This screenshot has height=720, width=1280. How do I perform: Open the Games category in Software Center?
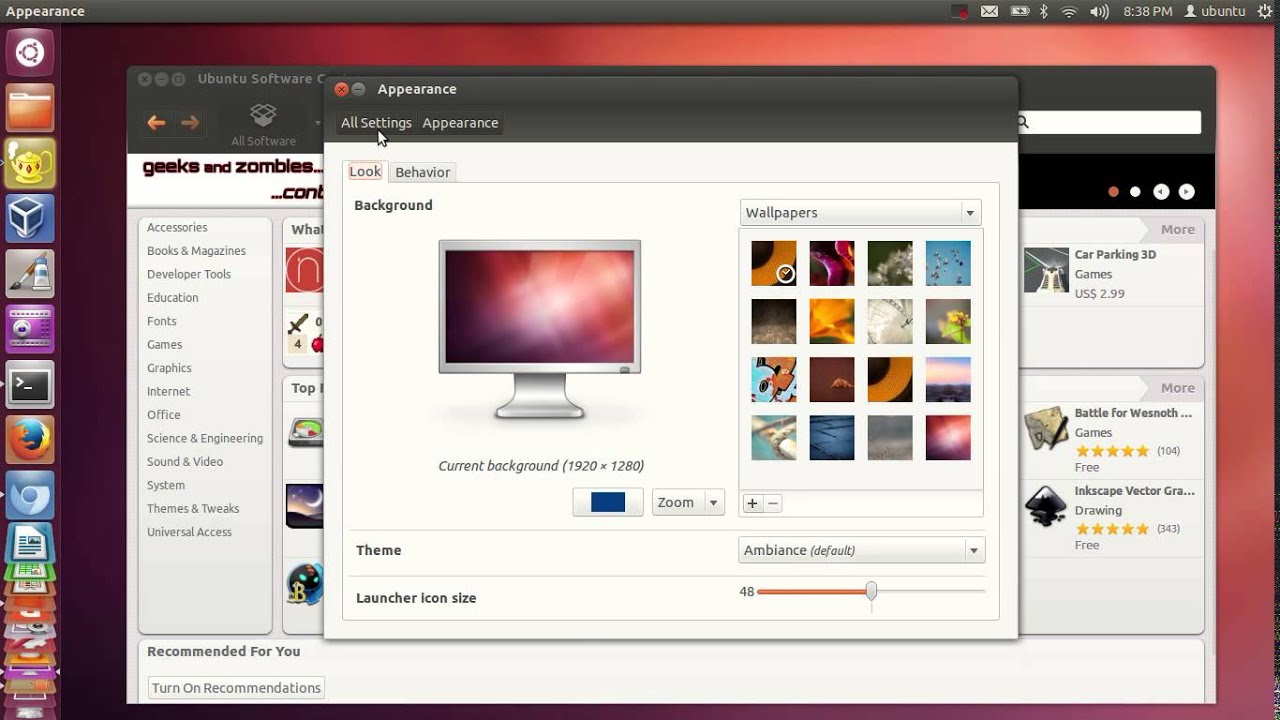165,345
